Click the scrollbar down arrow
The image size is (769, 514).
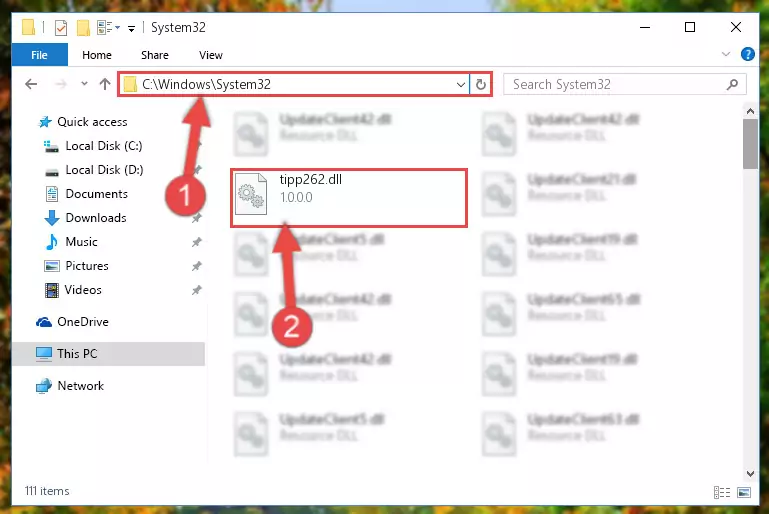tap(750, 473)
